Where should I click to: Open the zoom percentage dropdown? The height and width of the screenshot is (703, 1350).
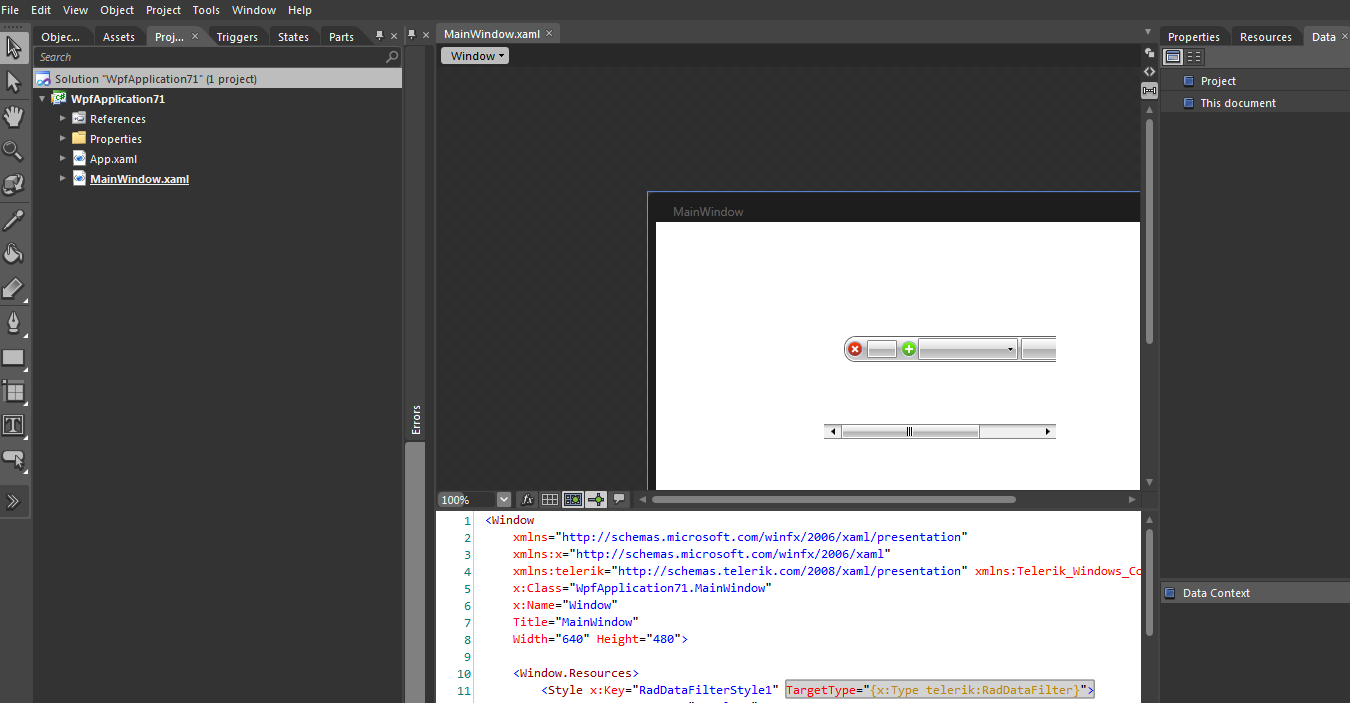503,499
